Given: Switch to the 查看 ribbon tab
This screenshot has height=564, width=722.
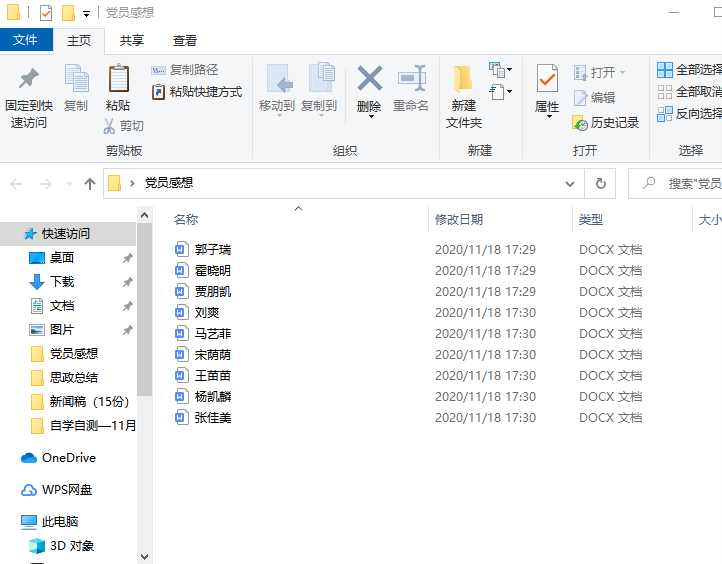Looking at the screenshot, I should pos(185,41).
